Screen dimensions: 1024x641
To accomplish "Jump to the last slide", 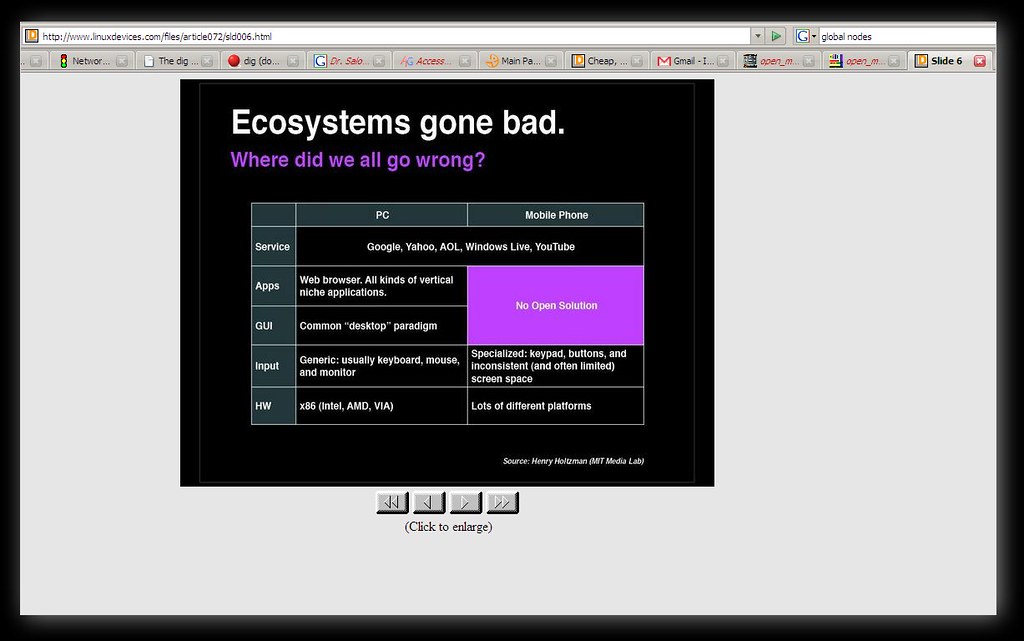I will click(502, 502).
